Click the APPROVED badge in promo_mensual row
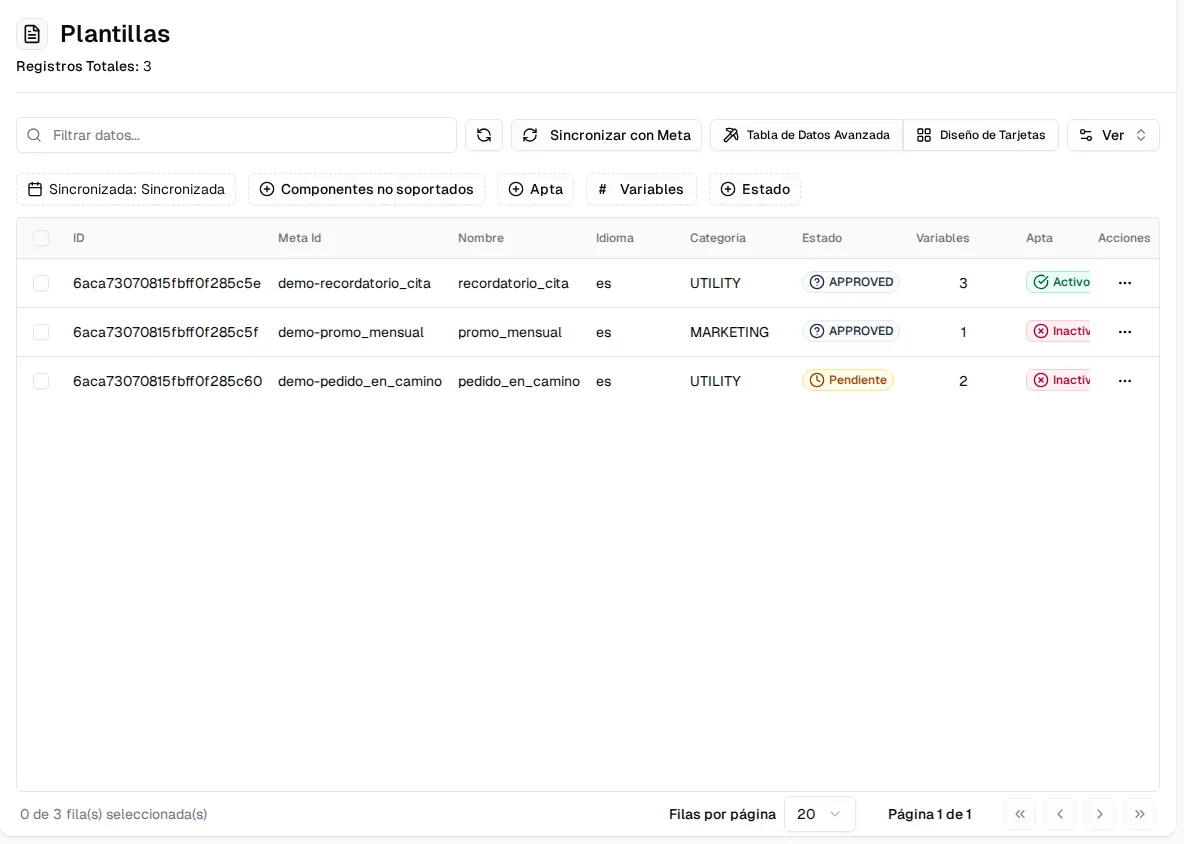 850,331
